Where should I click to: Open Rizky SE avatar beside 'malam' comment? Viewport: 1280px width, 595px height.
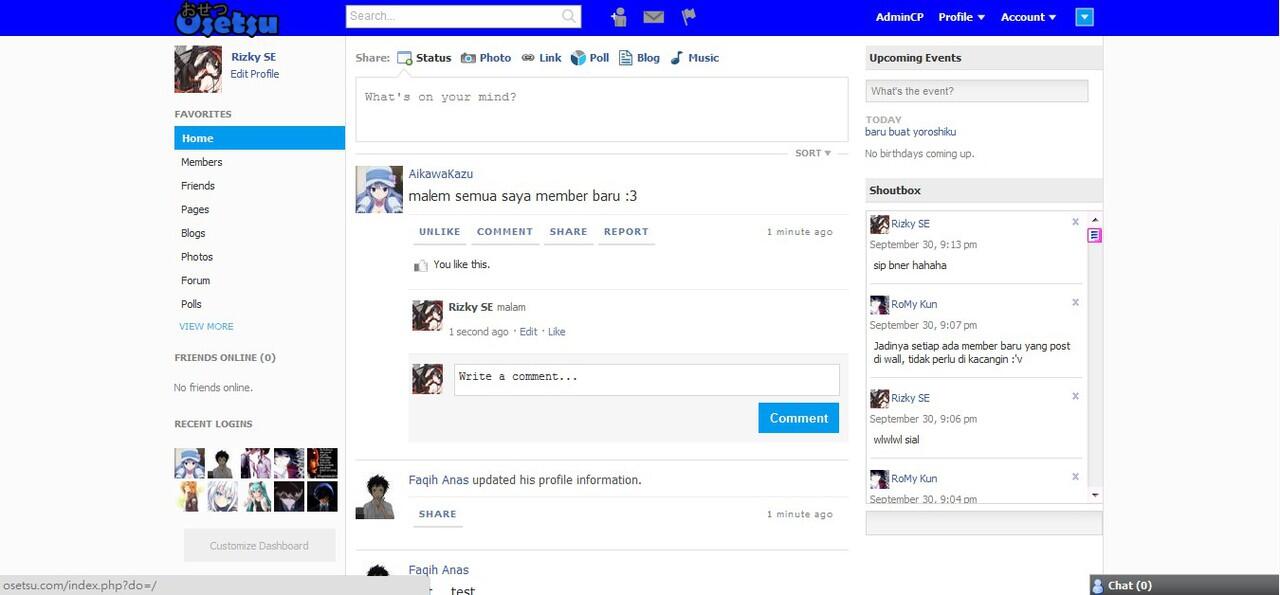(x=428, y=315)
